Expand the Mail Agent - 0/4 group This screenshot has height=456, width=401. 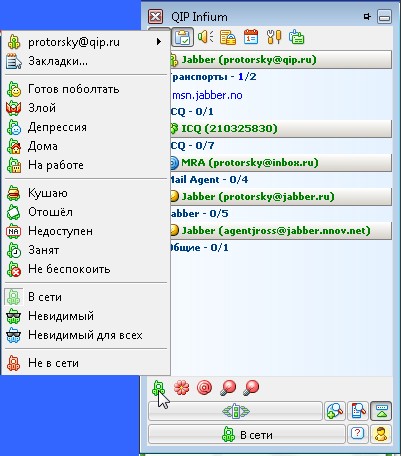[x=209, y=180]
